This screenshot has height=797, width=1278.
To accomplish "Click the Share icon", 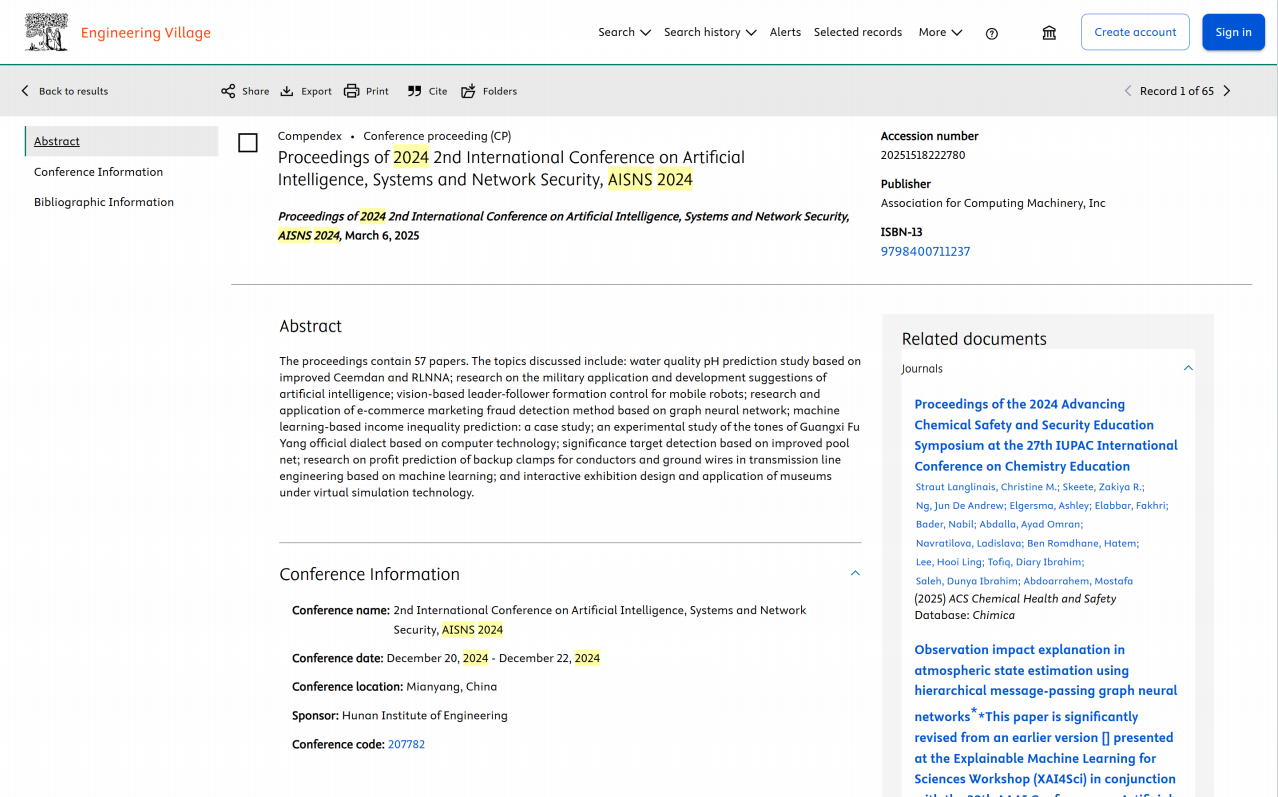I will point(228,91).
